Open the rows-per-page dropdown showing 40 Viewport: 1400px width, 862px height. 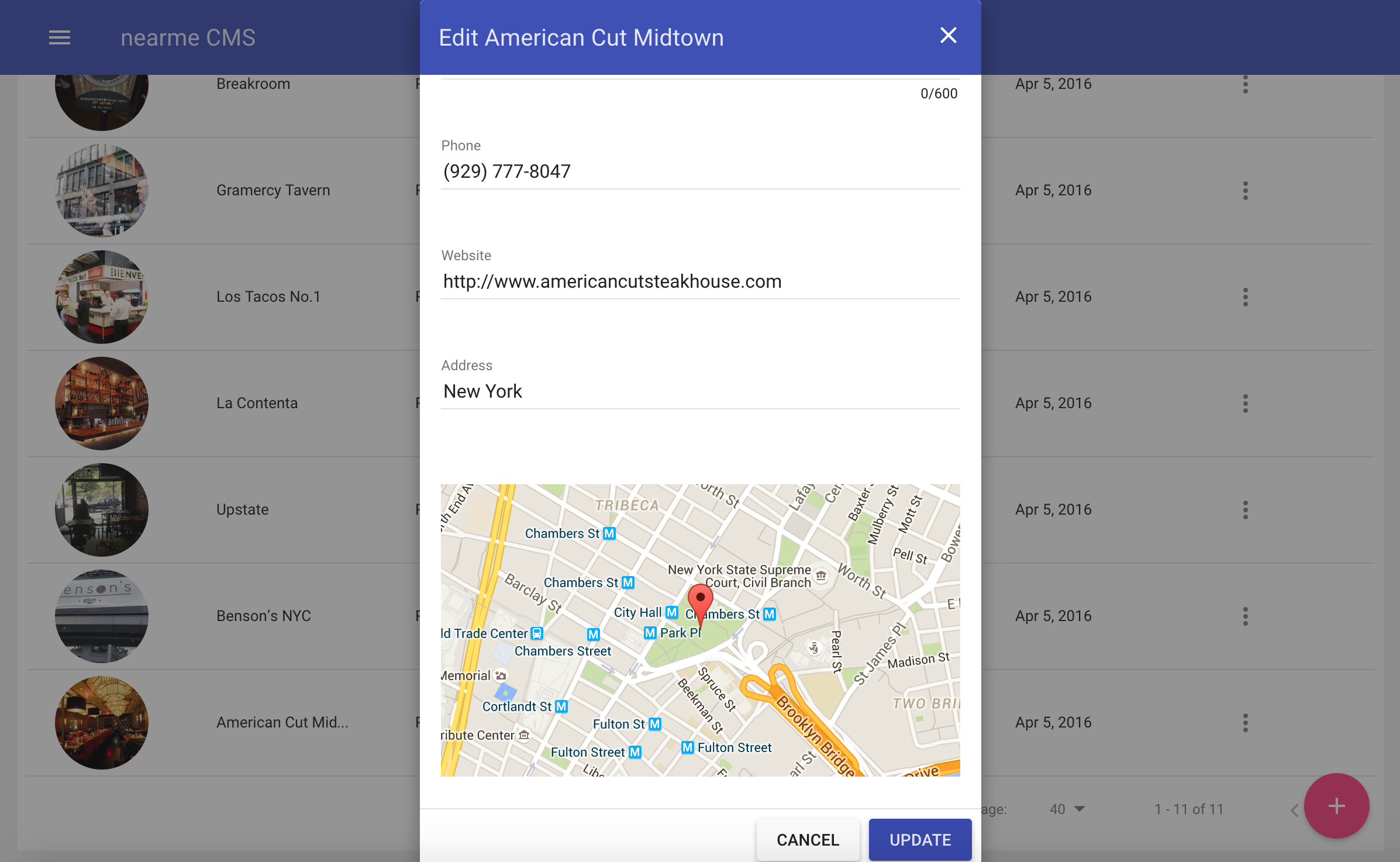[1065, 809]
